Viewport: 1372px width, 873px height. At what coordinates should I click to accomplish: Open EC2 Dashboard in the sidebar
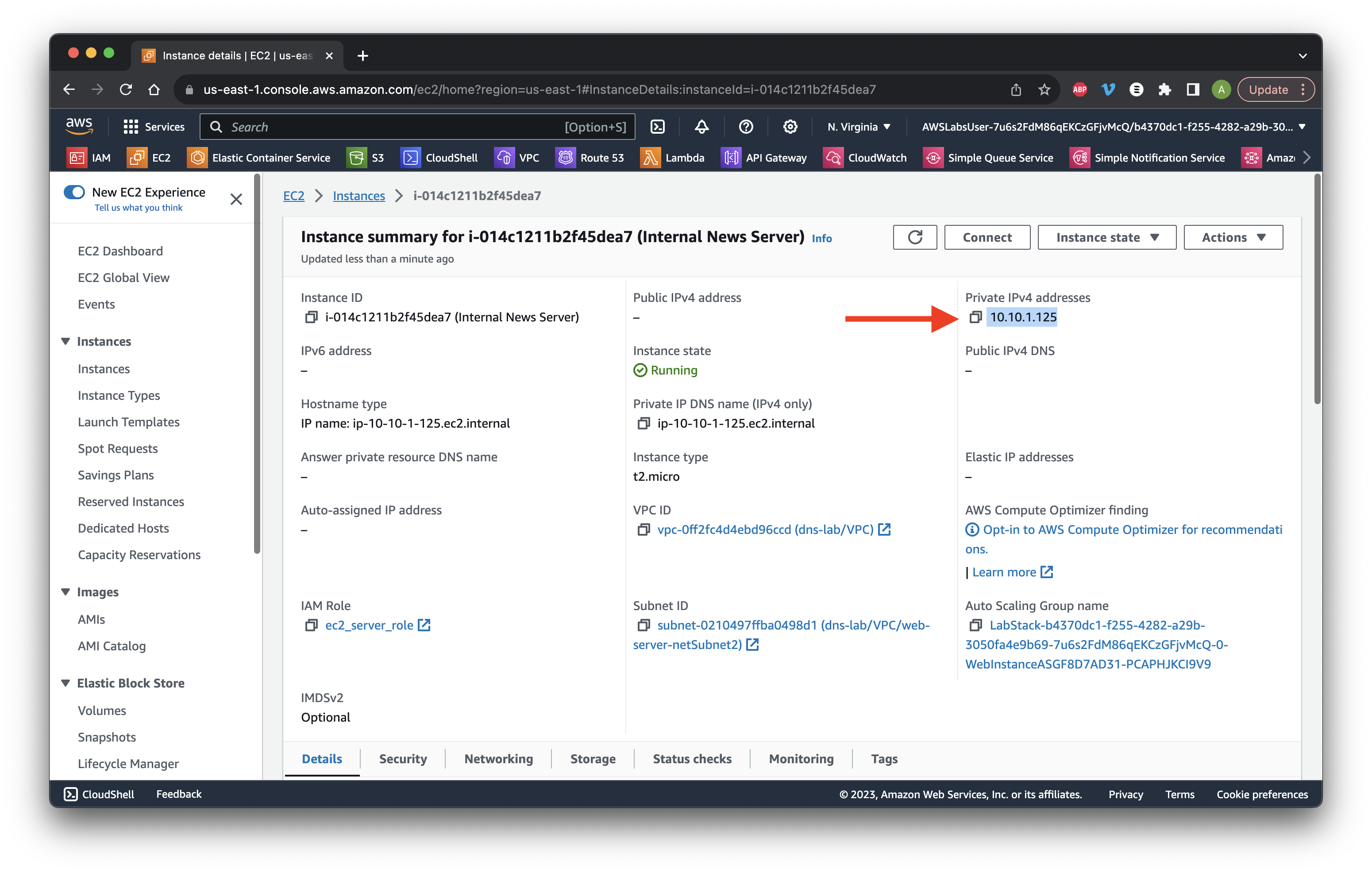120,251
